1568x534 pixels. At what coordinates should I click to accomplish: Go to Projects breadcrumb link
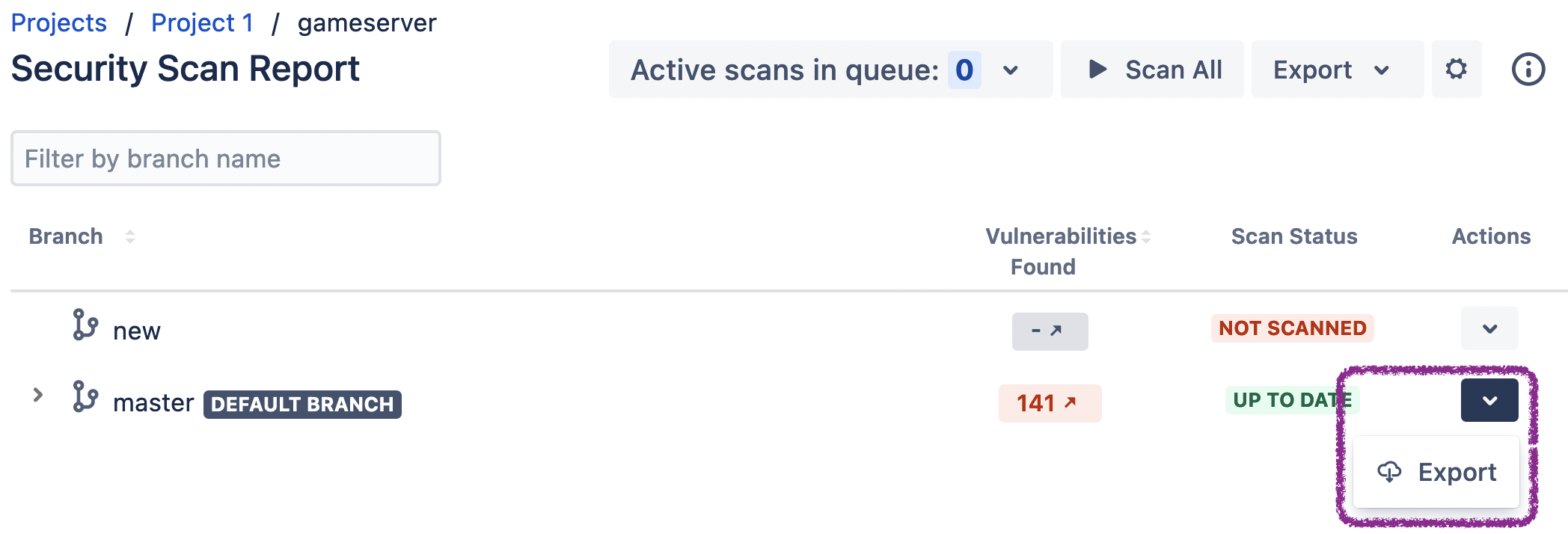coord(59,23)
